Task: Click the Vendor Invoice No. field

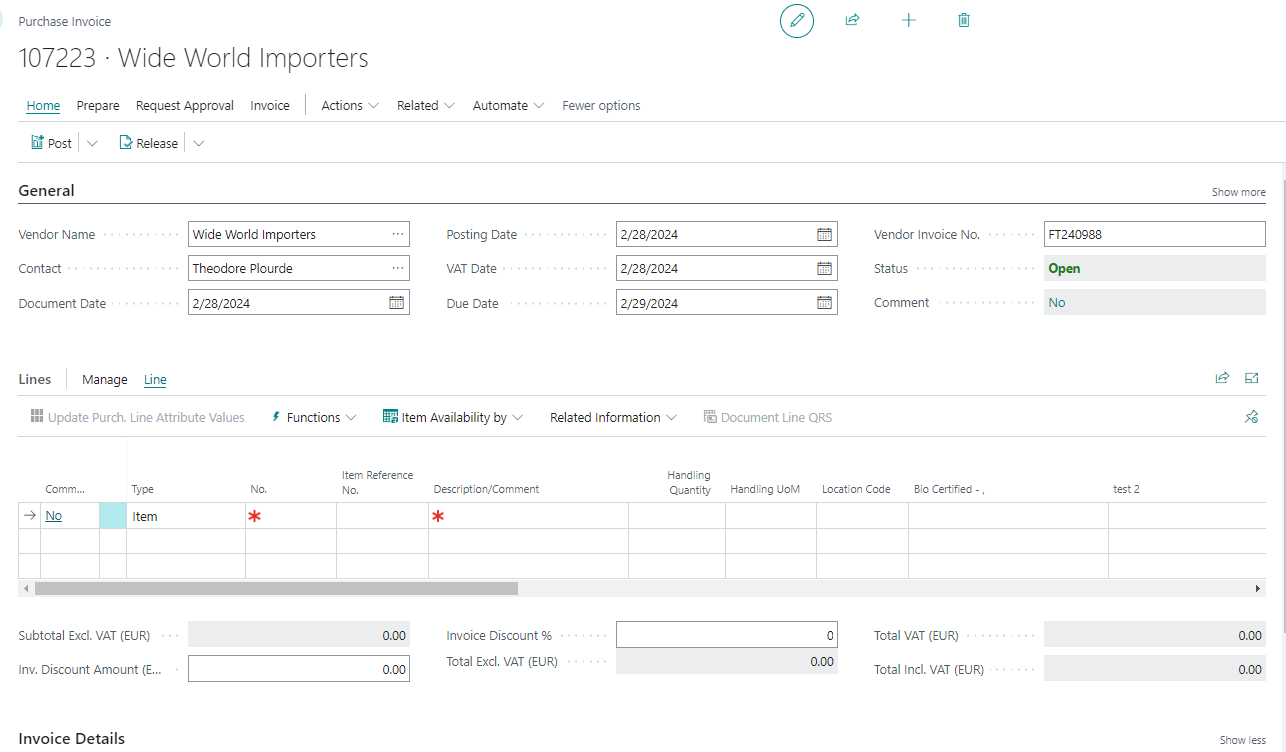Action: click(1154, 235)
